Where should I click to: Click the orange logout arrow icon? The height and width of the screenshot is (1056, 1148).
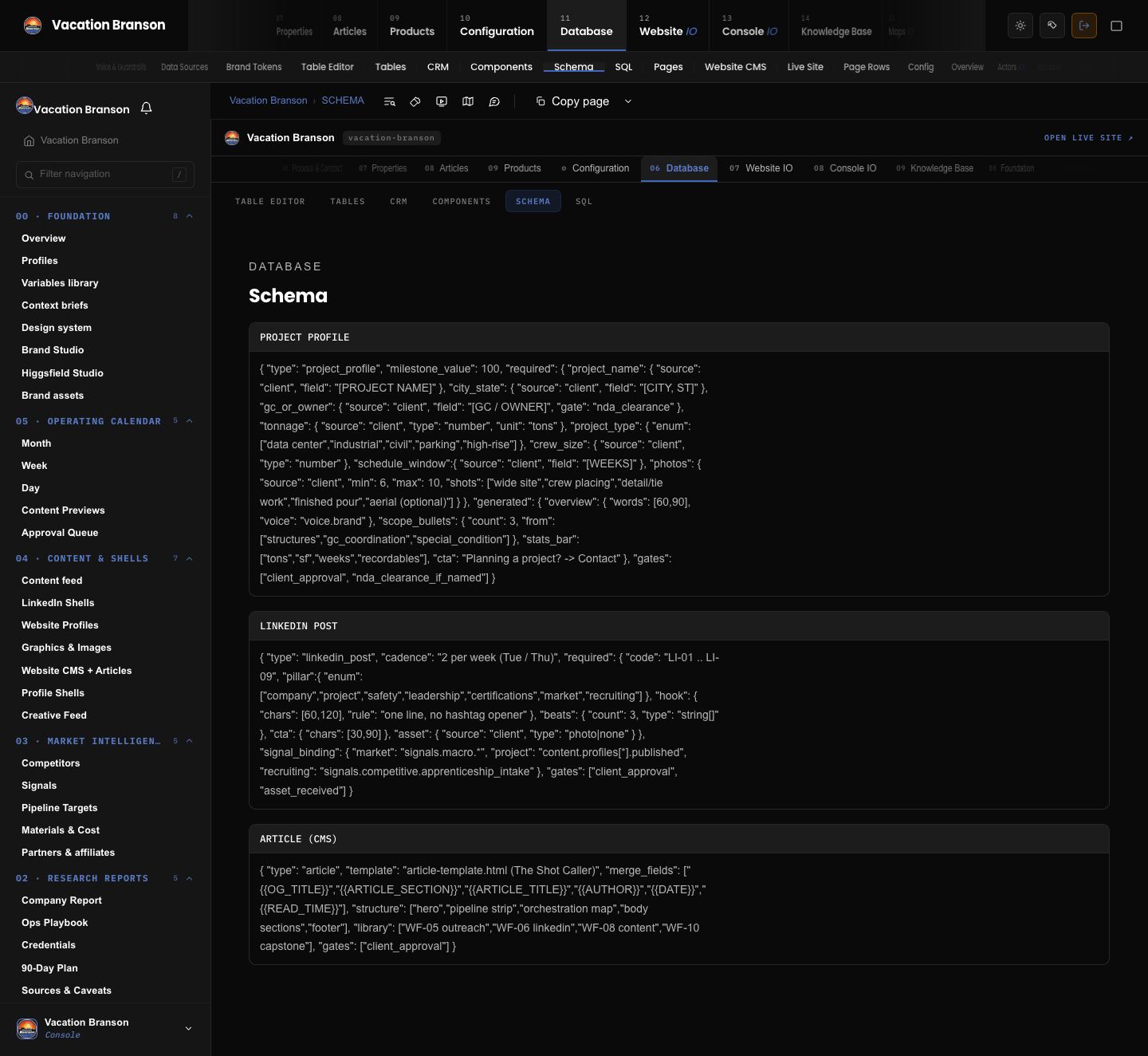[x=1084, y=26]
